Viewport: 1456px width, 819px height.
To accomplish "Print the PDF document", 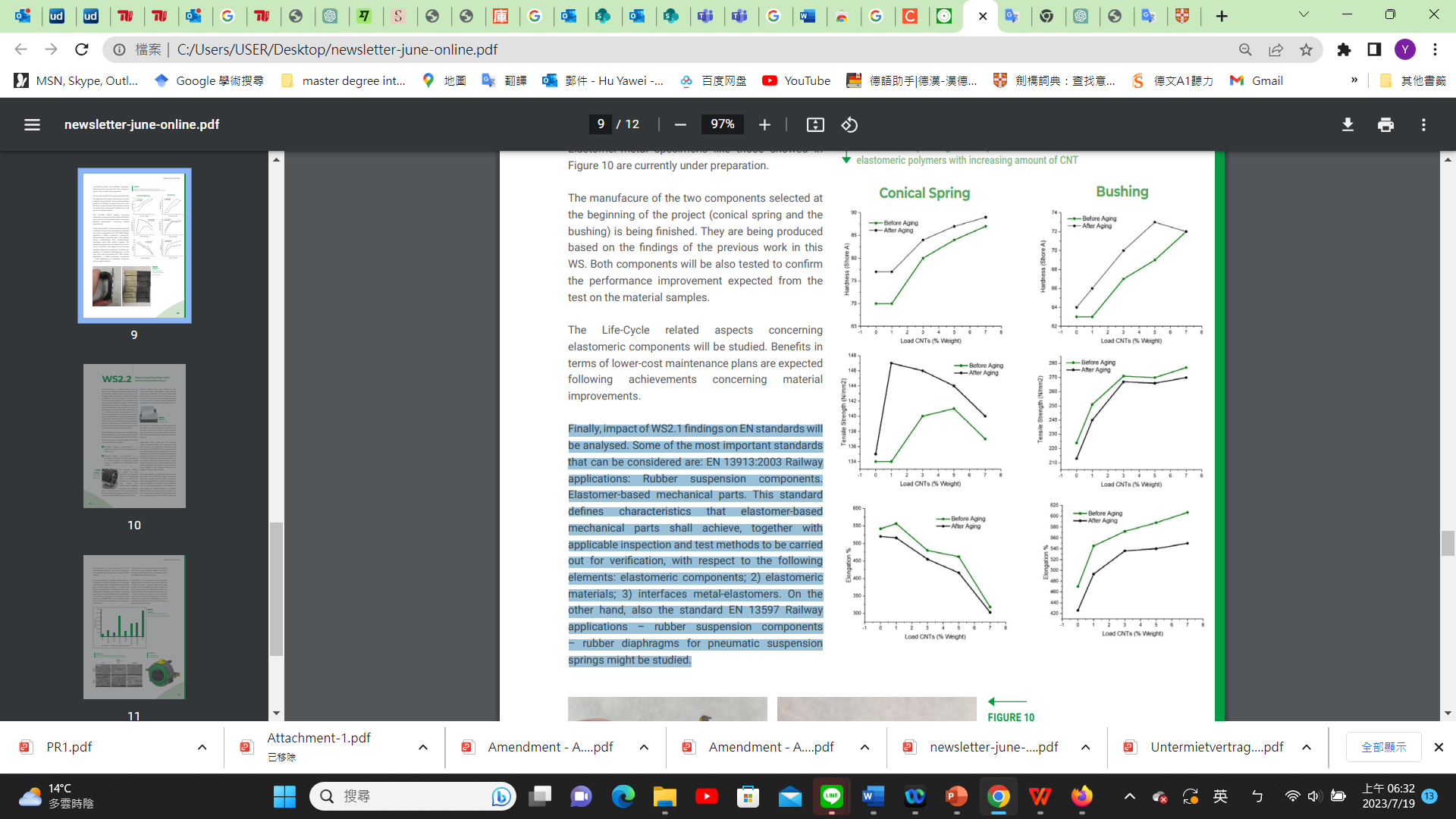I will tap(1385, 124).
